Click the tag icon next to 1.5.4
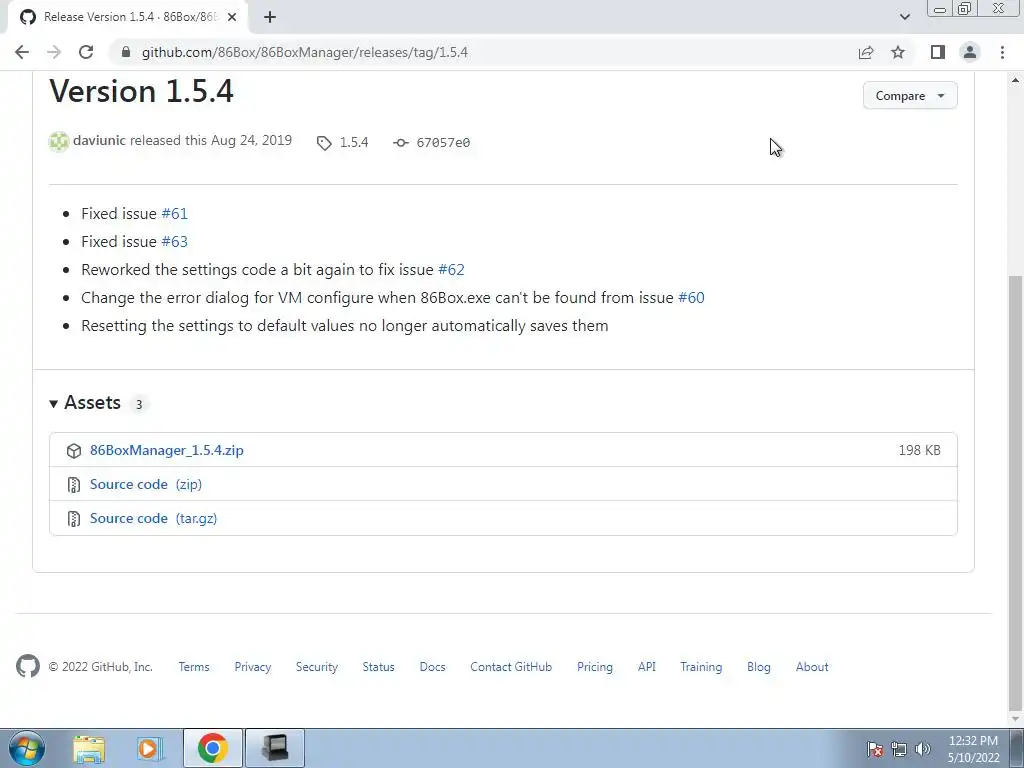Viewport: 1024px width, 768px height. (x=324, y=143)
